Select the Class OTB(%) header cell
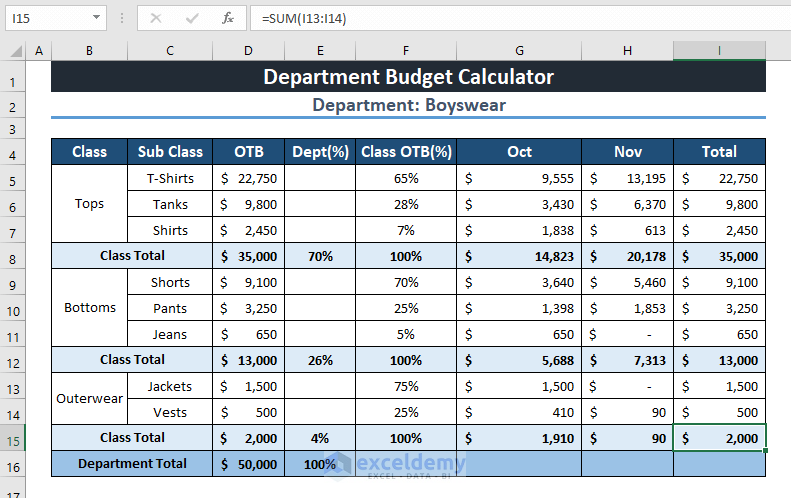Viewport: 791px width, 498px height. [x=406, y=152]
